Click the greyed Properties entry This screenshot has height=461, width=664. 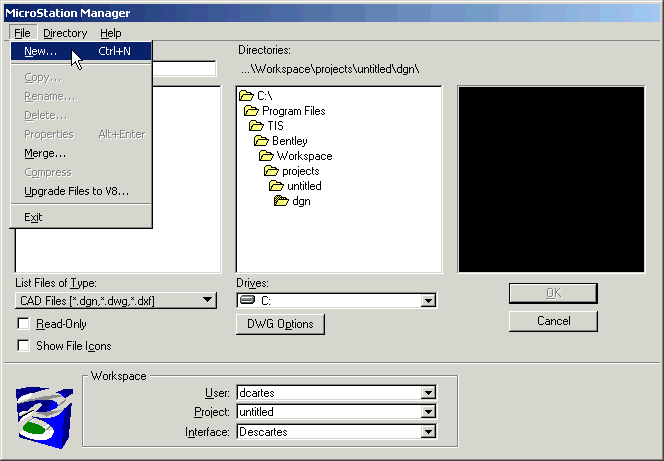point(81,134)
